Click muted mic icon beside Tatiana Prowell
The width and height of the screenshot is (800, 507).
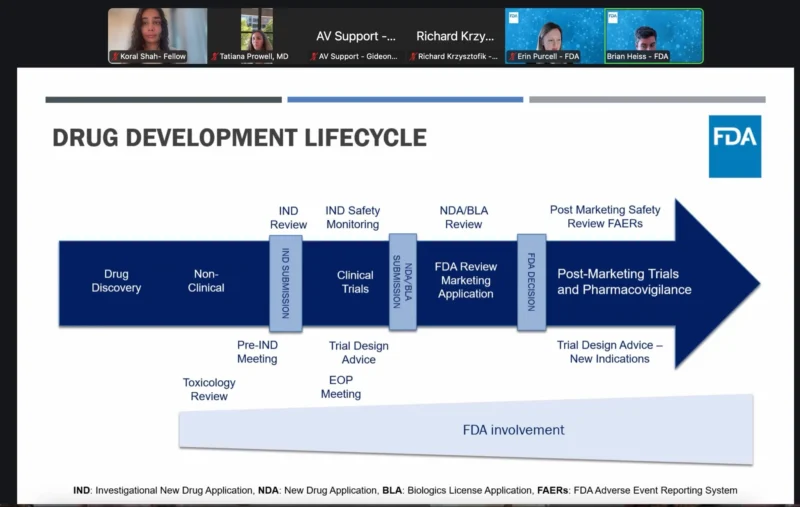[x=215, y=57]
